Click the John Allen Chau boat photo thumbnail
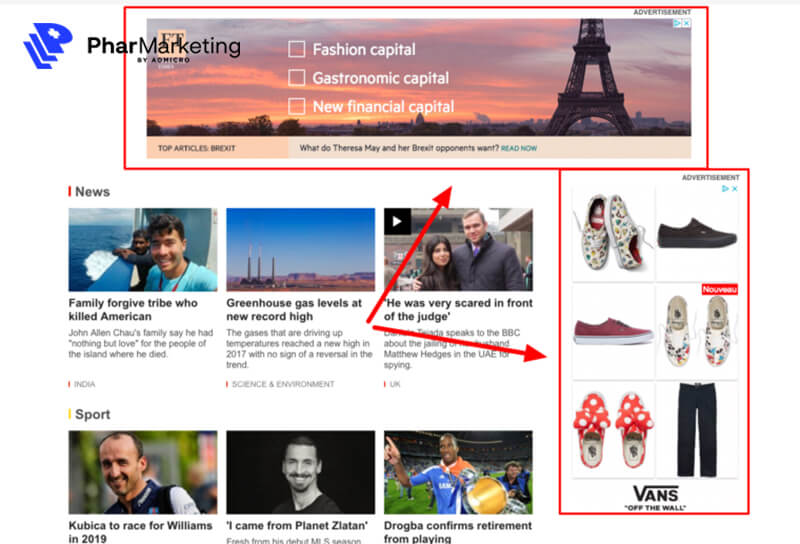This screenshot has width=800, height=544. (143, 250)
